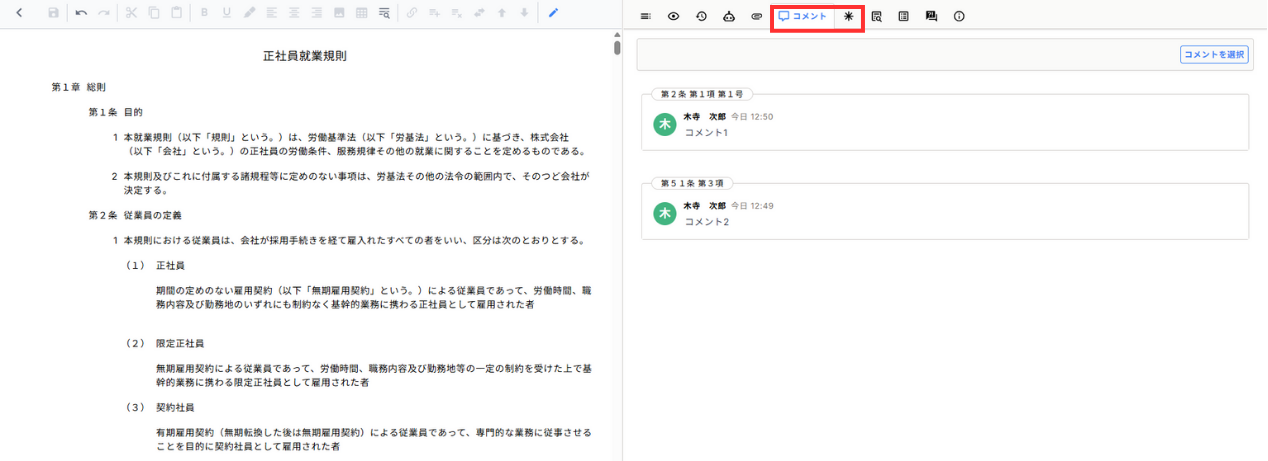Click the blue pencil edit icon
Viewport: 1268px width, 461px height.
tap(553, 13)
